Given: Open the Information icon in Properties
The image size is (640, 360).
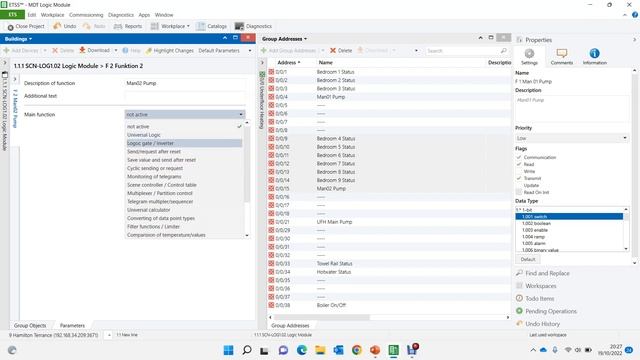Looking at the screenshot, I should pyautogui.click(x=594, y=53).
